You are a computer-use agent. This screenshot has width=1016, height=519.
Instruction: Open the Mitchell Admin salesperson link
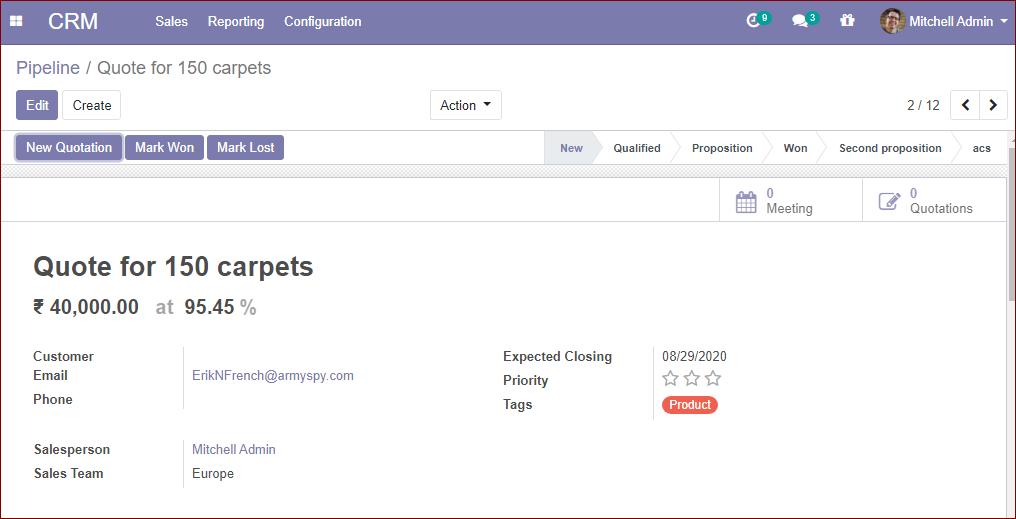[x=234, y=449]
